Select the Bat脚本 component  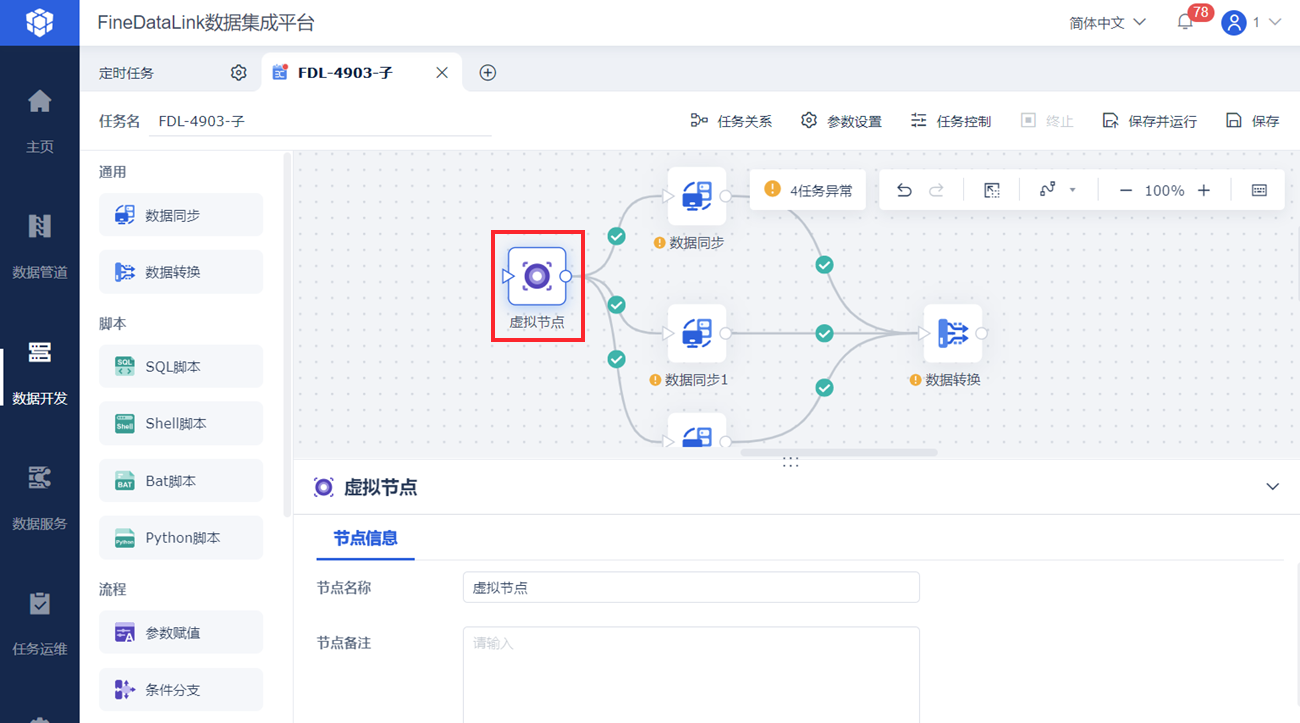click(181, 481)
